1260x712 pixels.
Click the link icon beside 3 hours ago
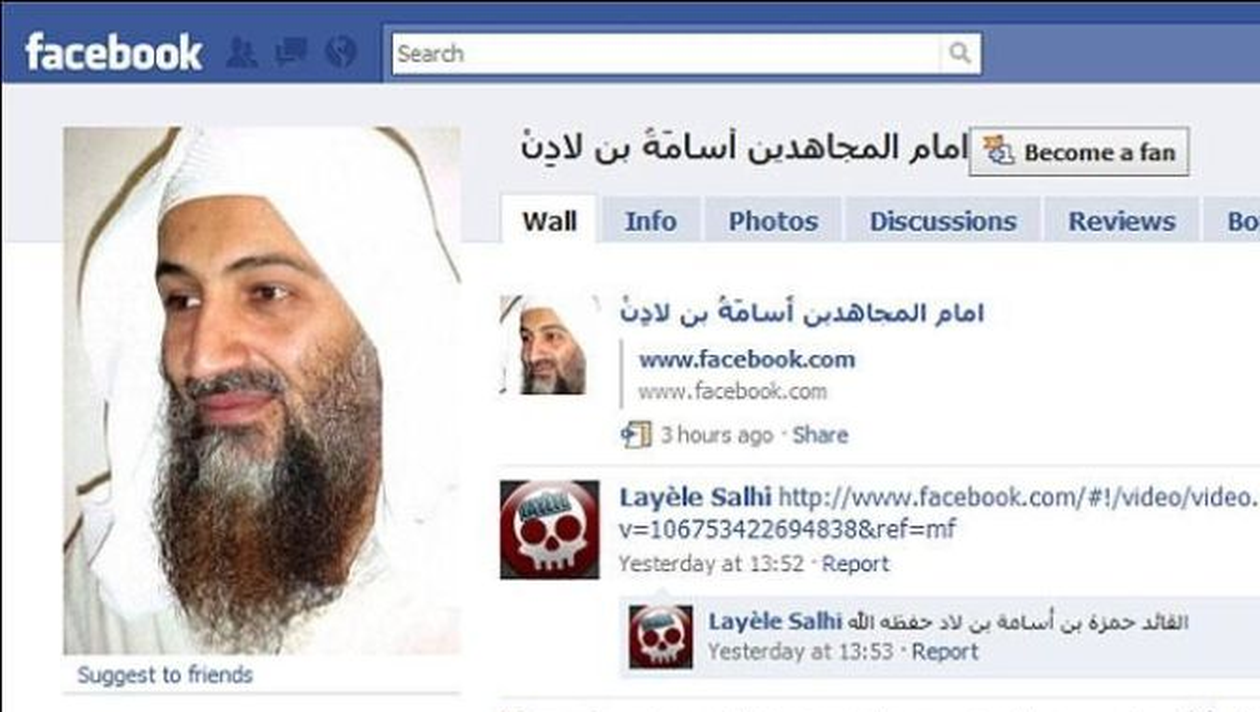pyautogui.click(x=636, y=435)
